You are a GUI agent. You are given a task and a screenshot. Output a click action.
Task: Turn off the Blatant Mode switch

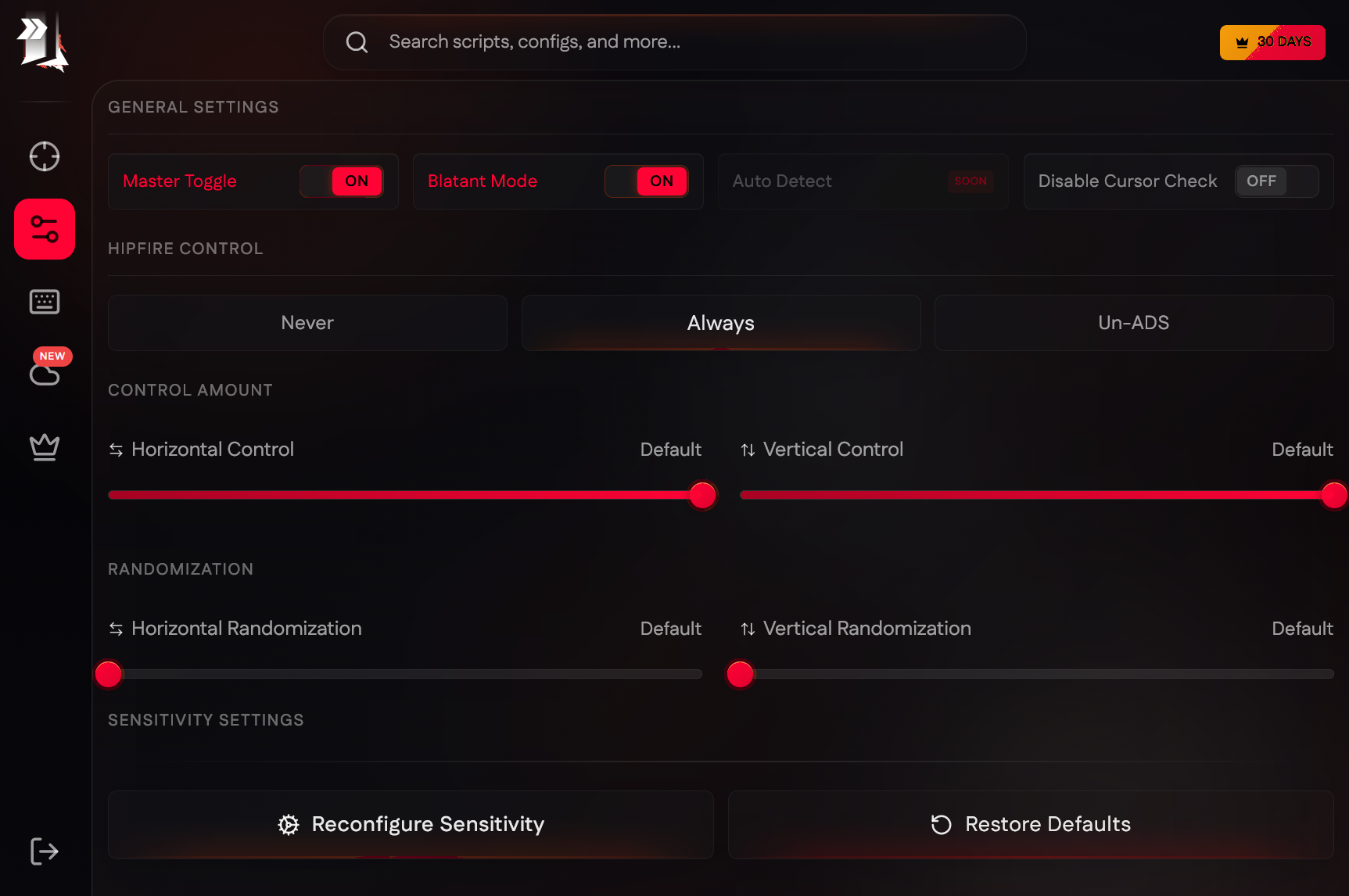[x=647, y=181]
